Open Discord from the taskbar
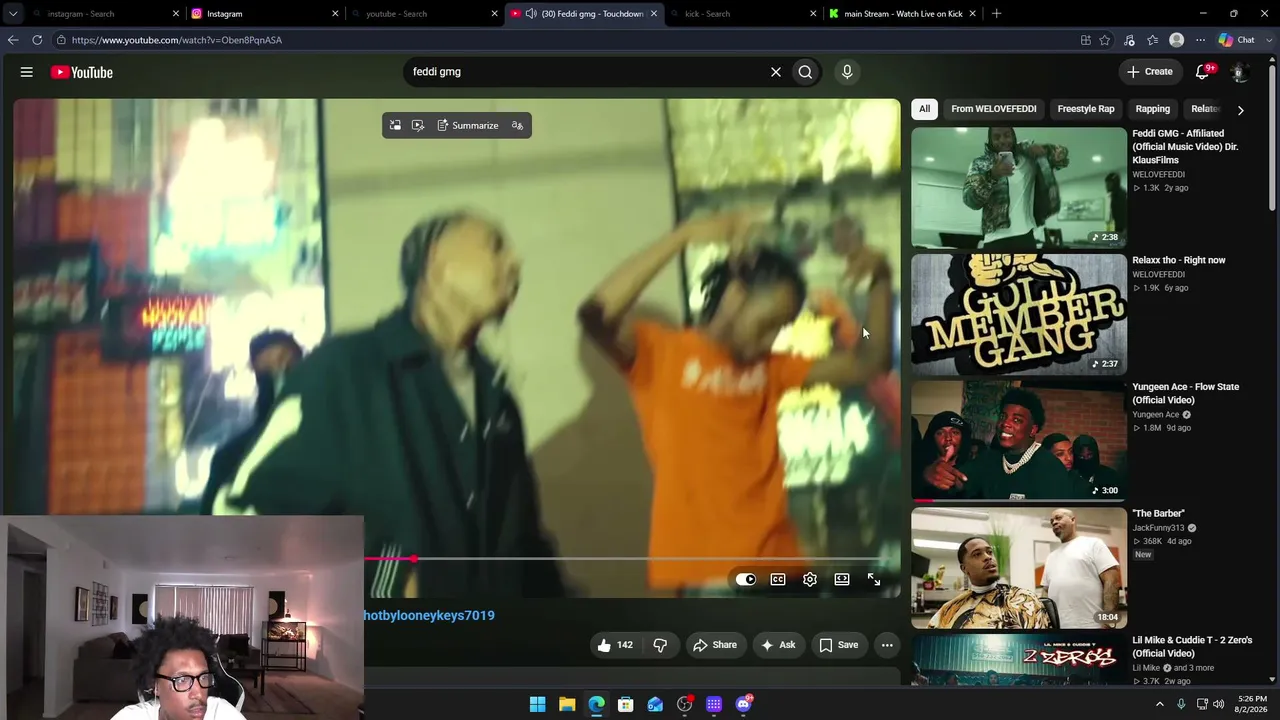 (744, 704)
